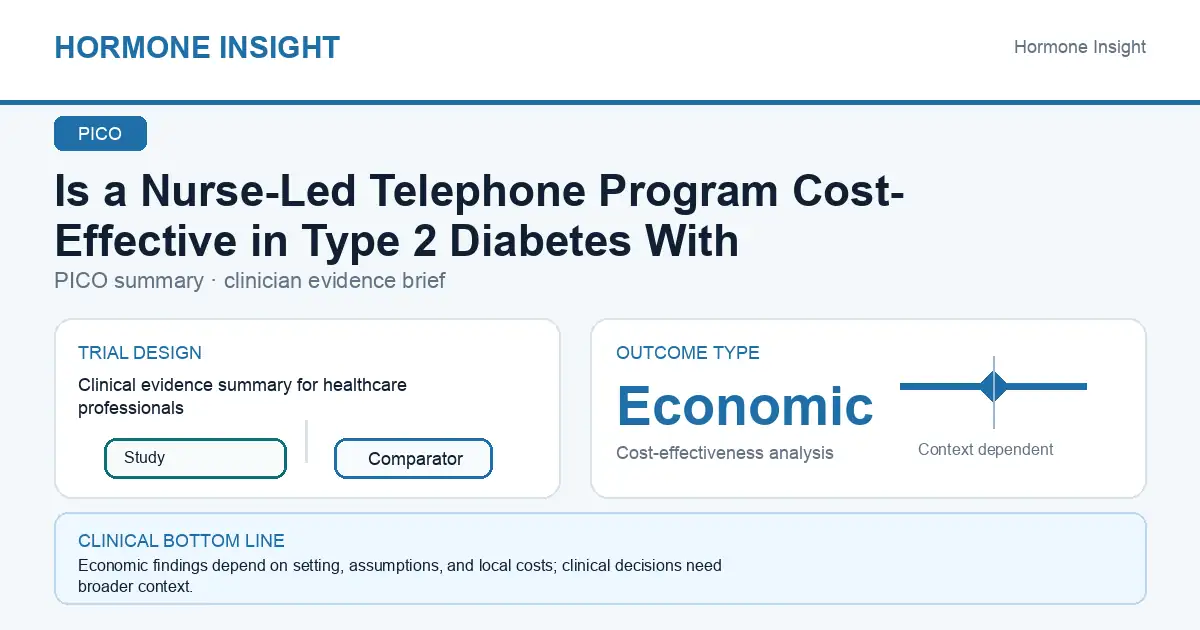Select the PICO tag badge
The image size is (1200, 630).
100,134
